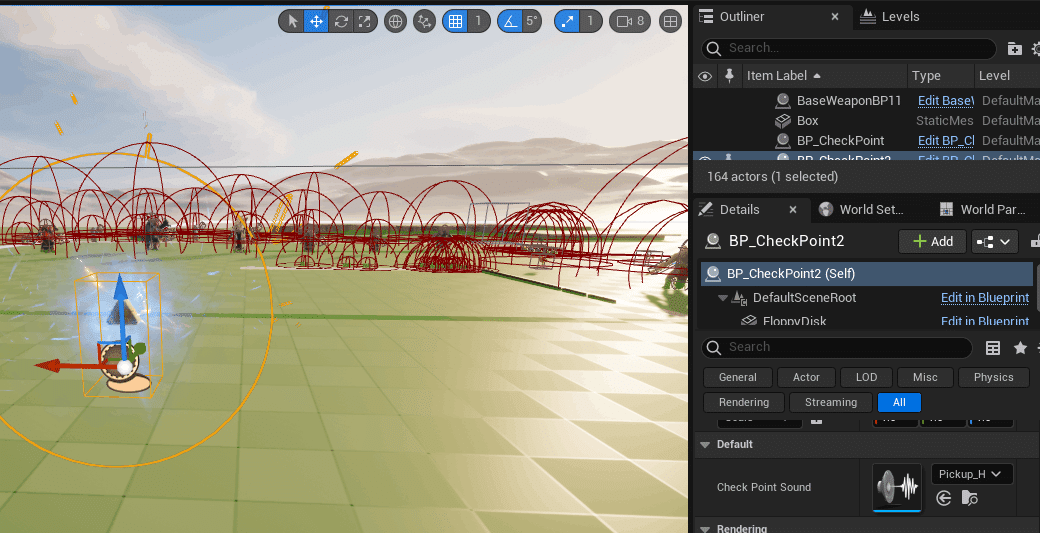
Task: Open the viewport layout grid button
Action: [x=671, y=21]
